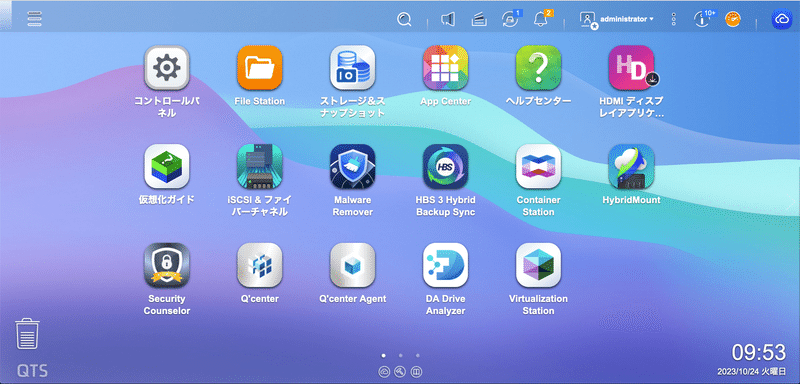Image resolution: width=800 pixels, height=384 pixels.
Task: Switch to second desktop page dot
Action: [x=401, y=355]
